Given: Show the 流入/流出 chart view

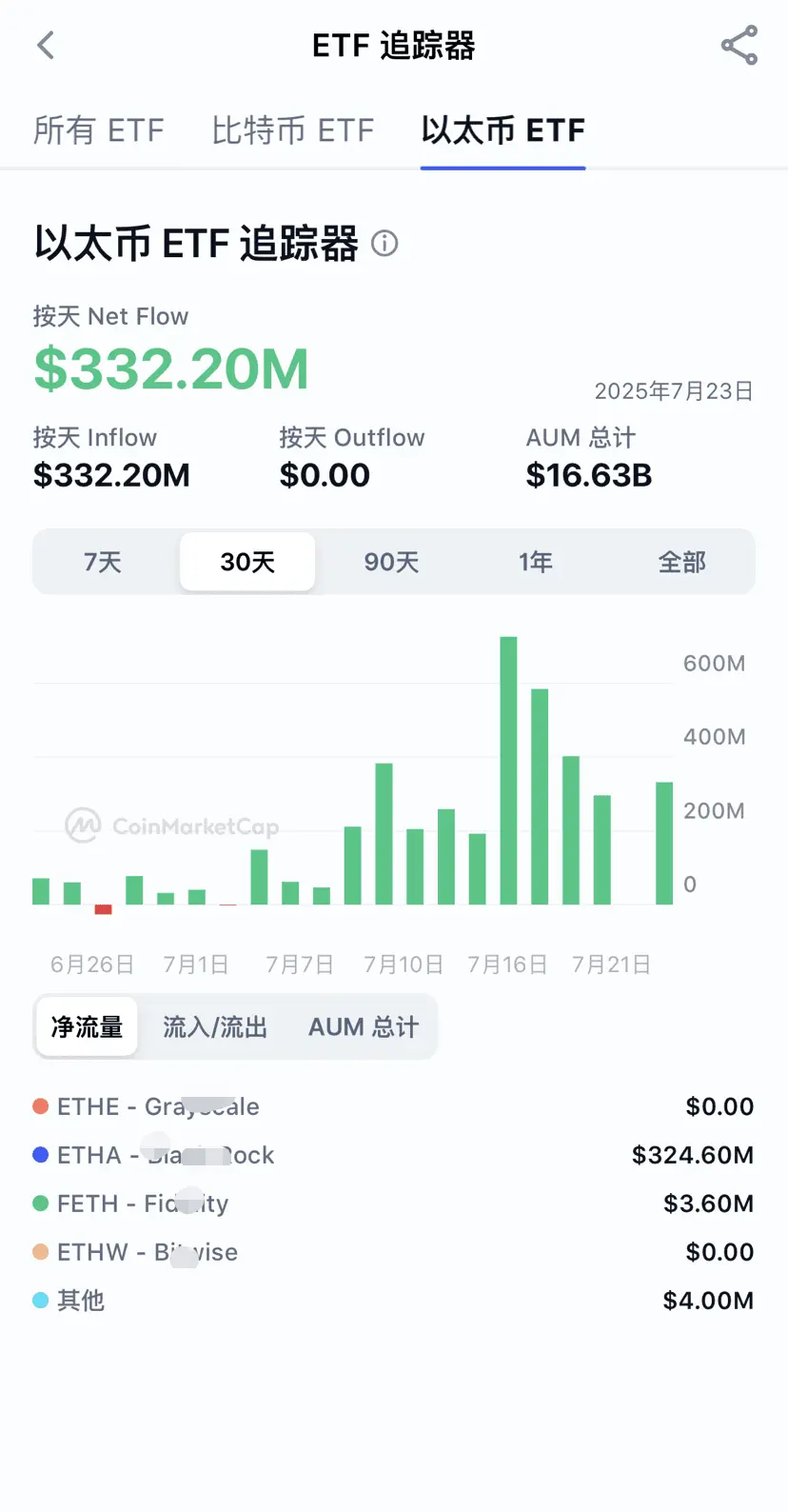Looking at the screenshot, I should tap(215, 1026).
